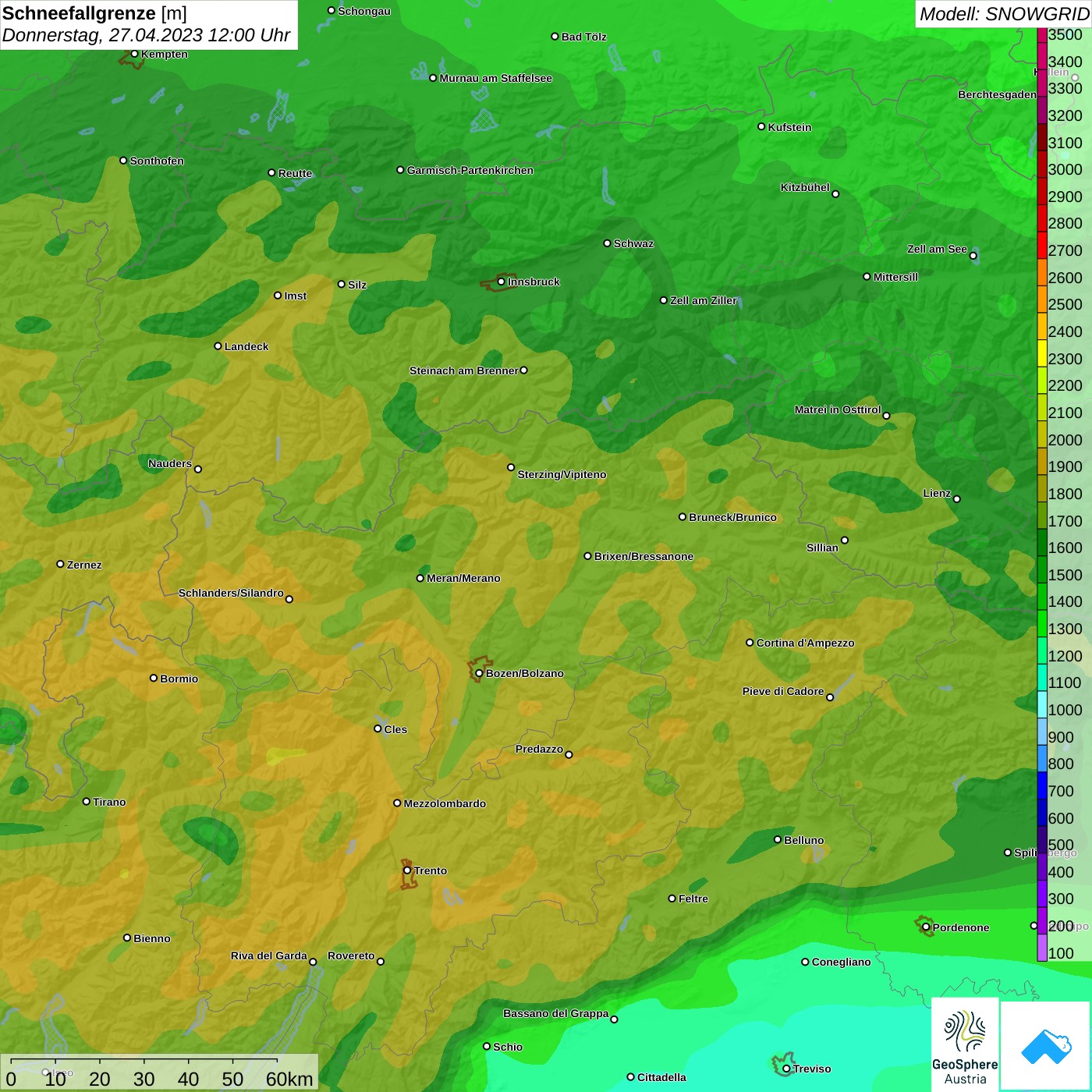
Task: Click the legend value 2000
Action: (x=1065, y=440)
